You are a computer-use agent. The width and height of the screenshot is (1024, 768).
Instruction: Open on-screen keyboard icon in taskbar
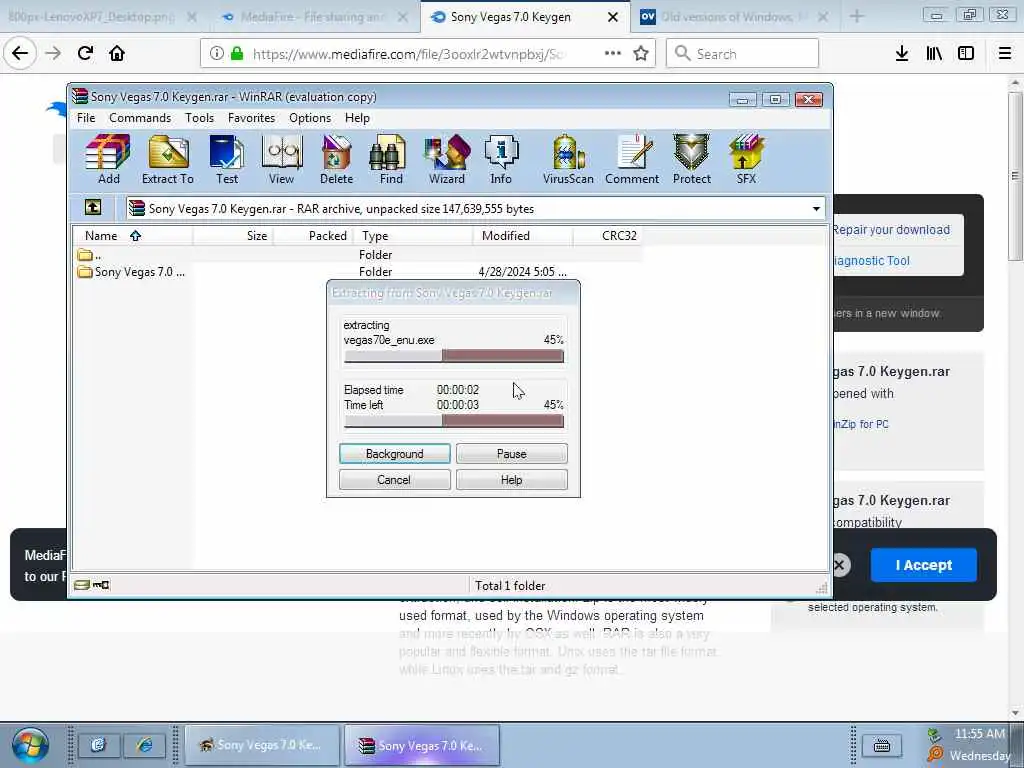pyautogui.click(x=882, y=744)
